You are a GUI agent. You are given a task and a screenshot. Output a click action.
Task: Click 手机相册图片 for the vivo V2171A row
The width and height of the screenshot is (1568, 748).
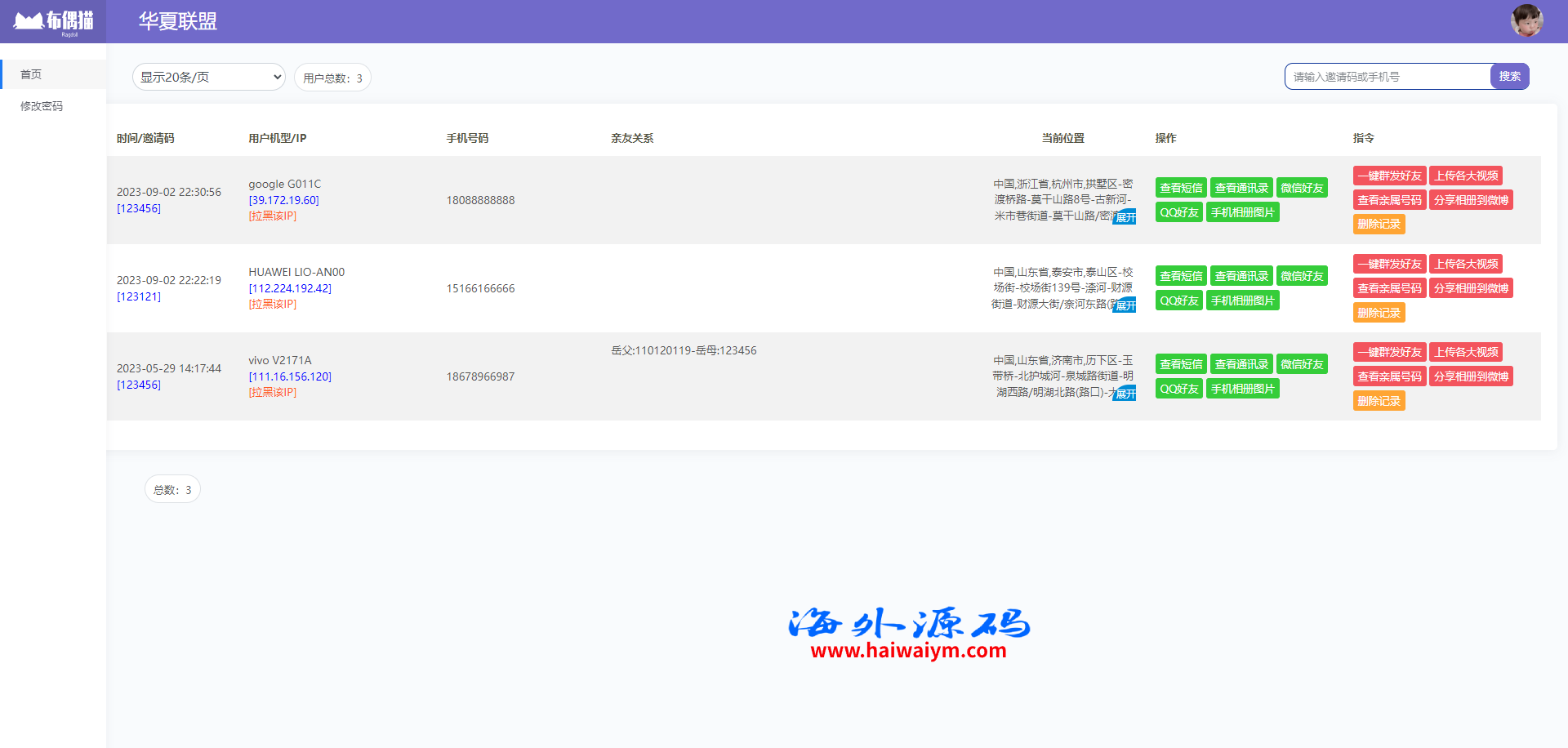click(1242, 389)
